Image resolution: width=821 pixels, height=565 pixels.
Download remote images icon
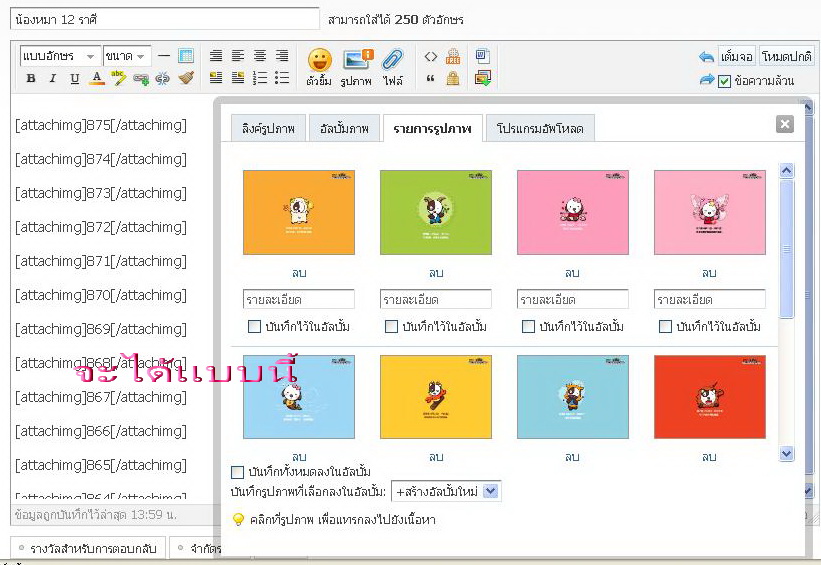click(482, 79)
